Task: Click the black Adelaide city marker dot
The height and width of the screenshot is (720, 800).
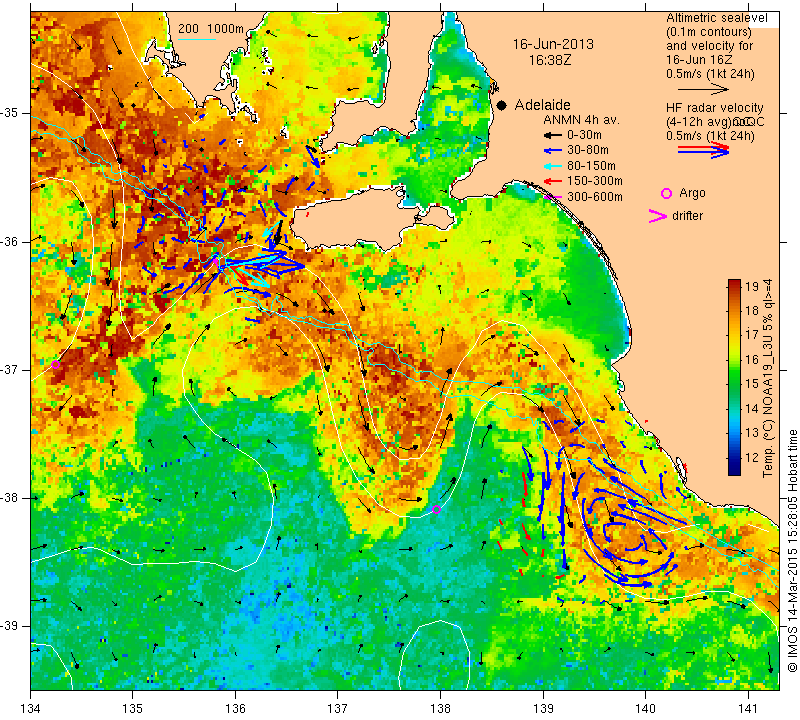Action: tap(502, 105)
